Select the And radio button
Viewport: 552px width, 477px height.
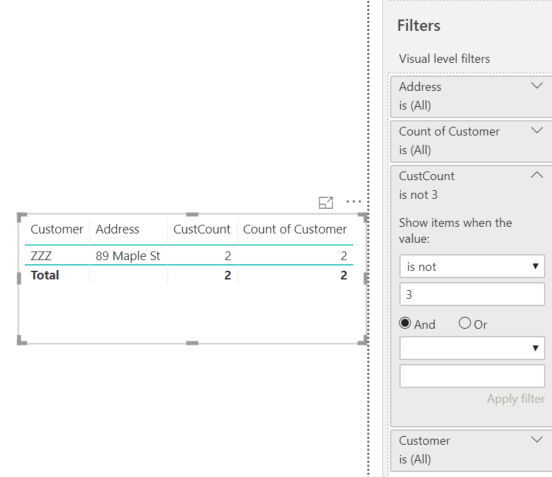pos(405,323)
